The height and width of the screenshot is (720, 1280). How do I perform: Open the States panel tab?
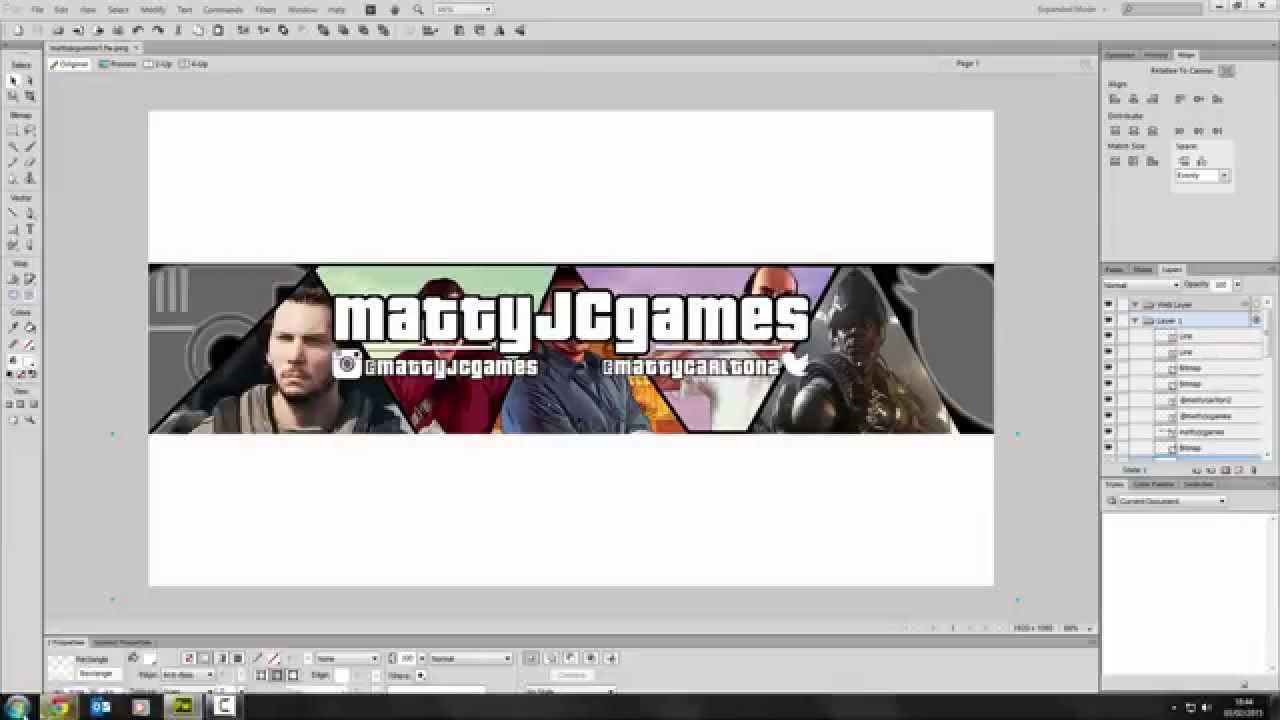1143,270
